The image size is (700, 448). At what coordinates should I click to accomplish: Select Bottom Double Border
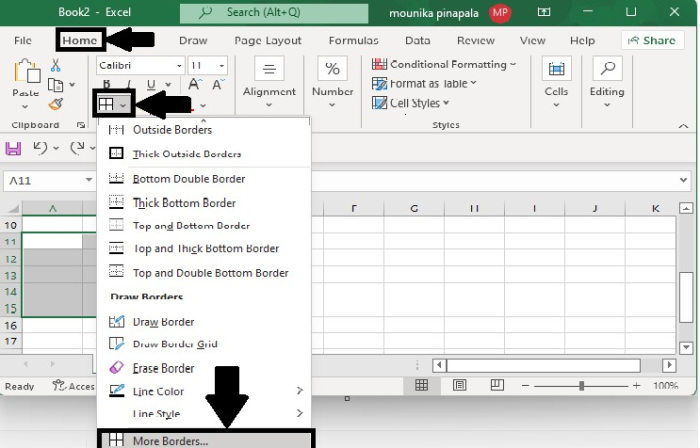(204, 179)
